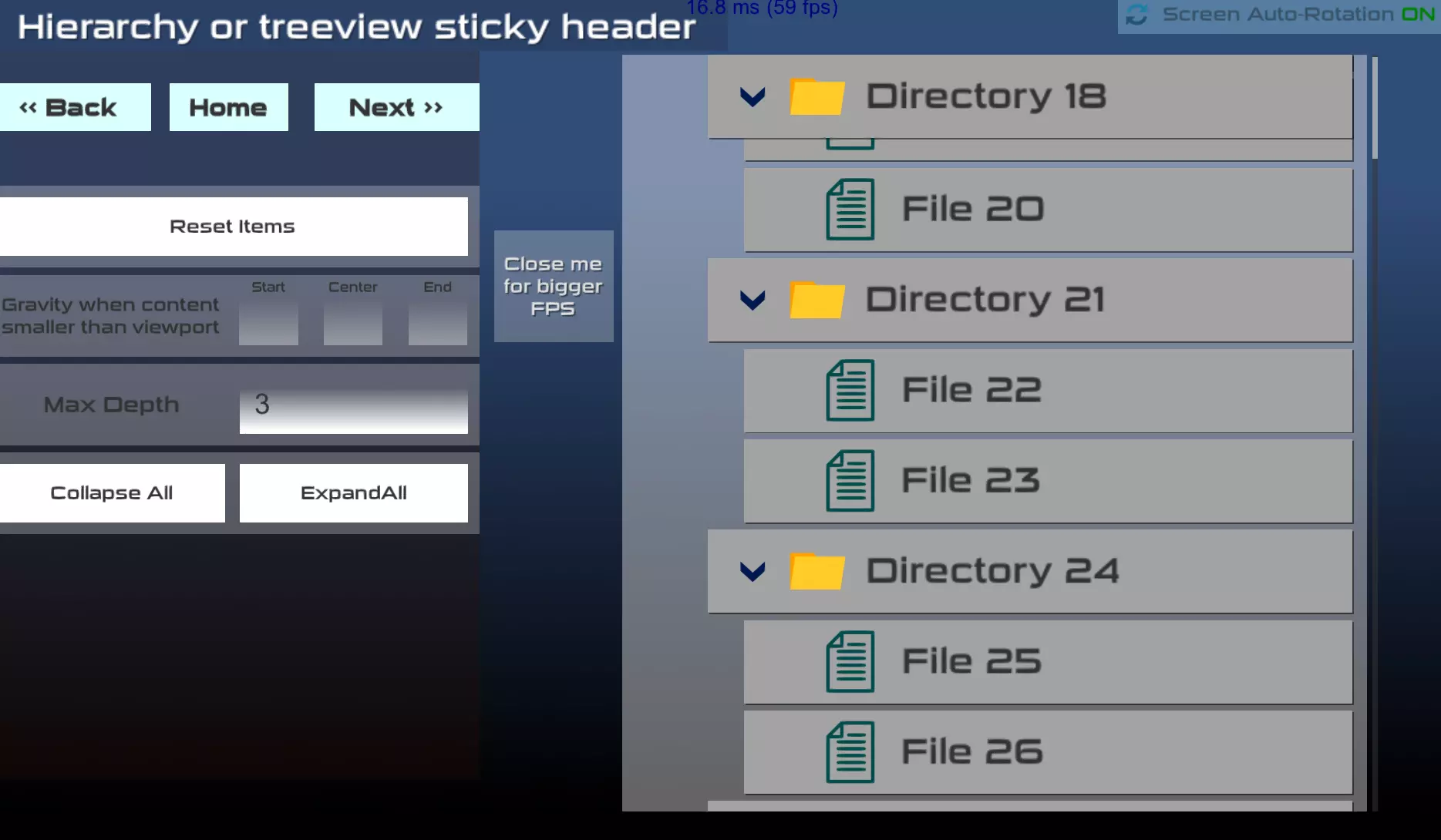Viewport: 1441px width, 840px height.
Task: Go to the Home screen
Action: tap(228, 106)
